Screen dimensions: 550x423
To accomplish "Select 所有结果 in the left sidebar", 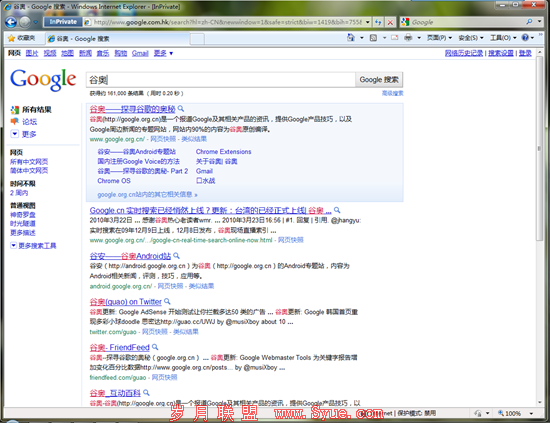I will coord(36,110).
